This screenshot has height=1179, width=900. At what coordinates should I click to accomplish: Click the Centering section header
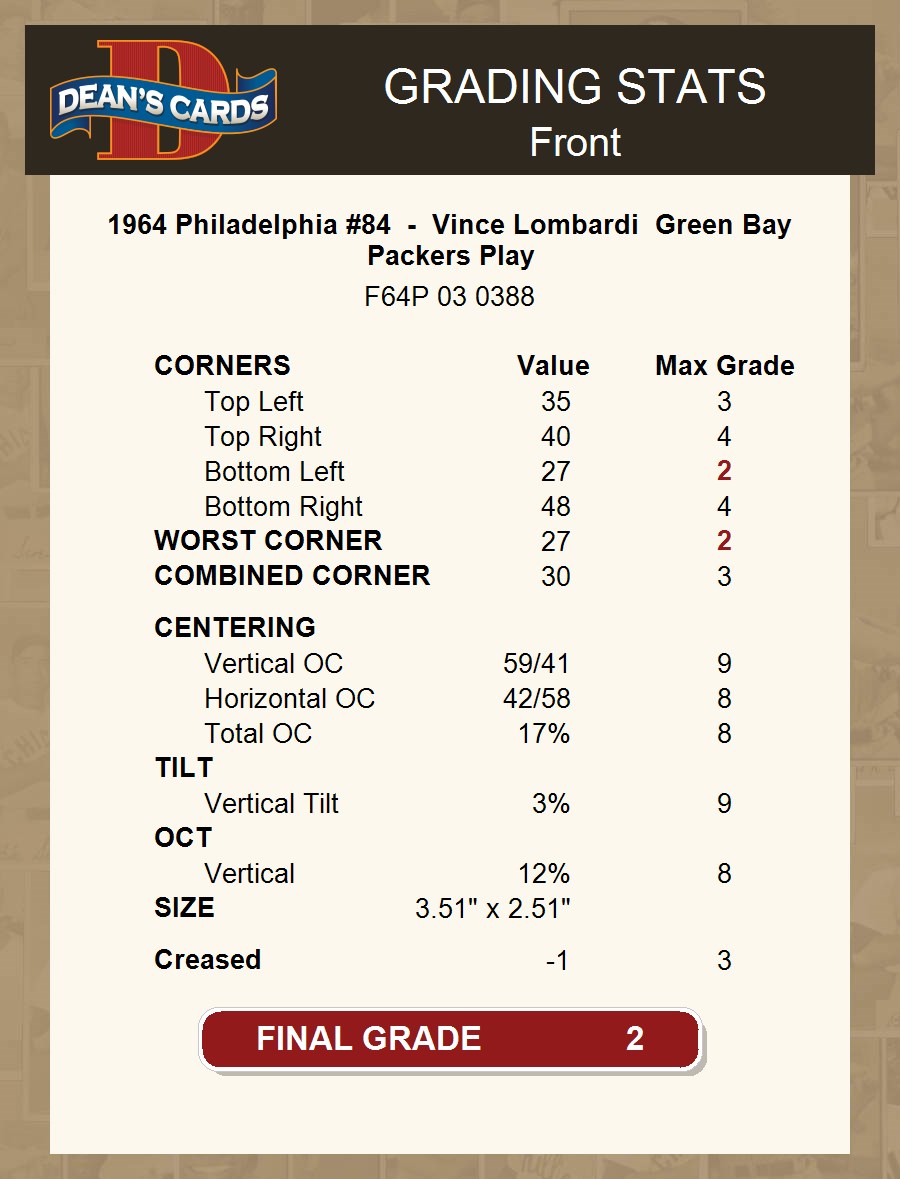tap(235, 628)
